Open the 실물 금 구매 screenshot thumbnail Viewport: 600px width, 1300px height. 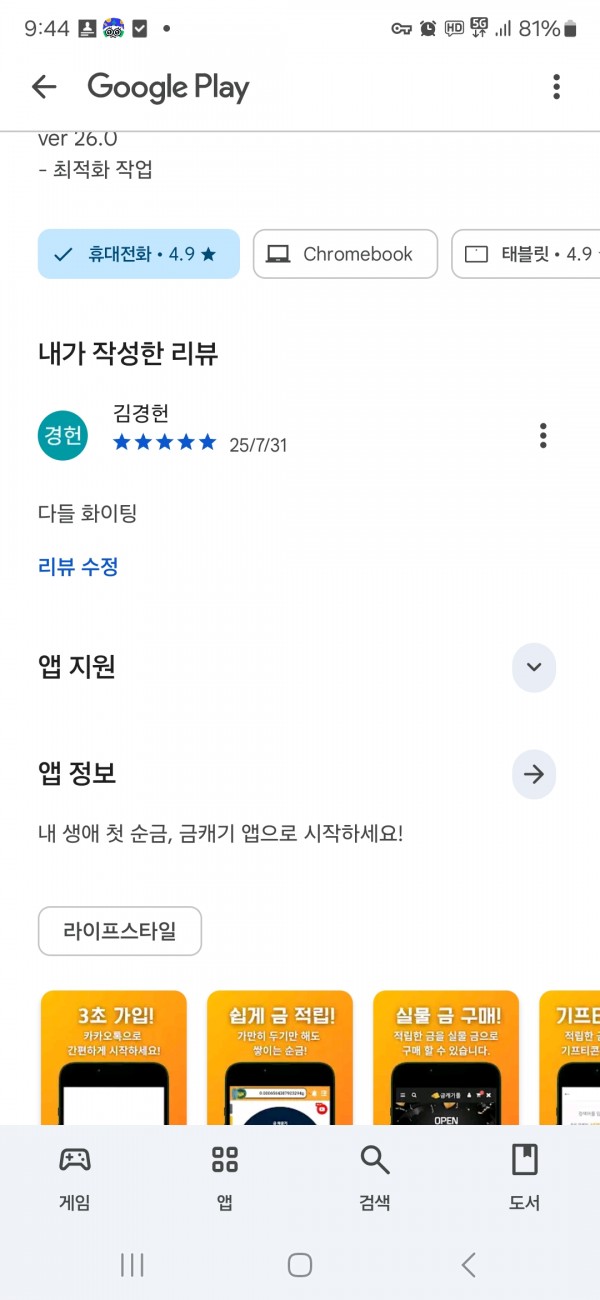click(446, 1057)
